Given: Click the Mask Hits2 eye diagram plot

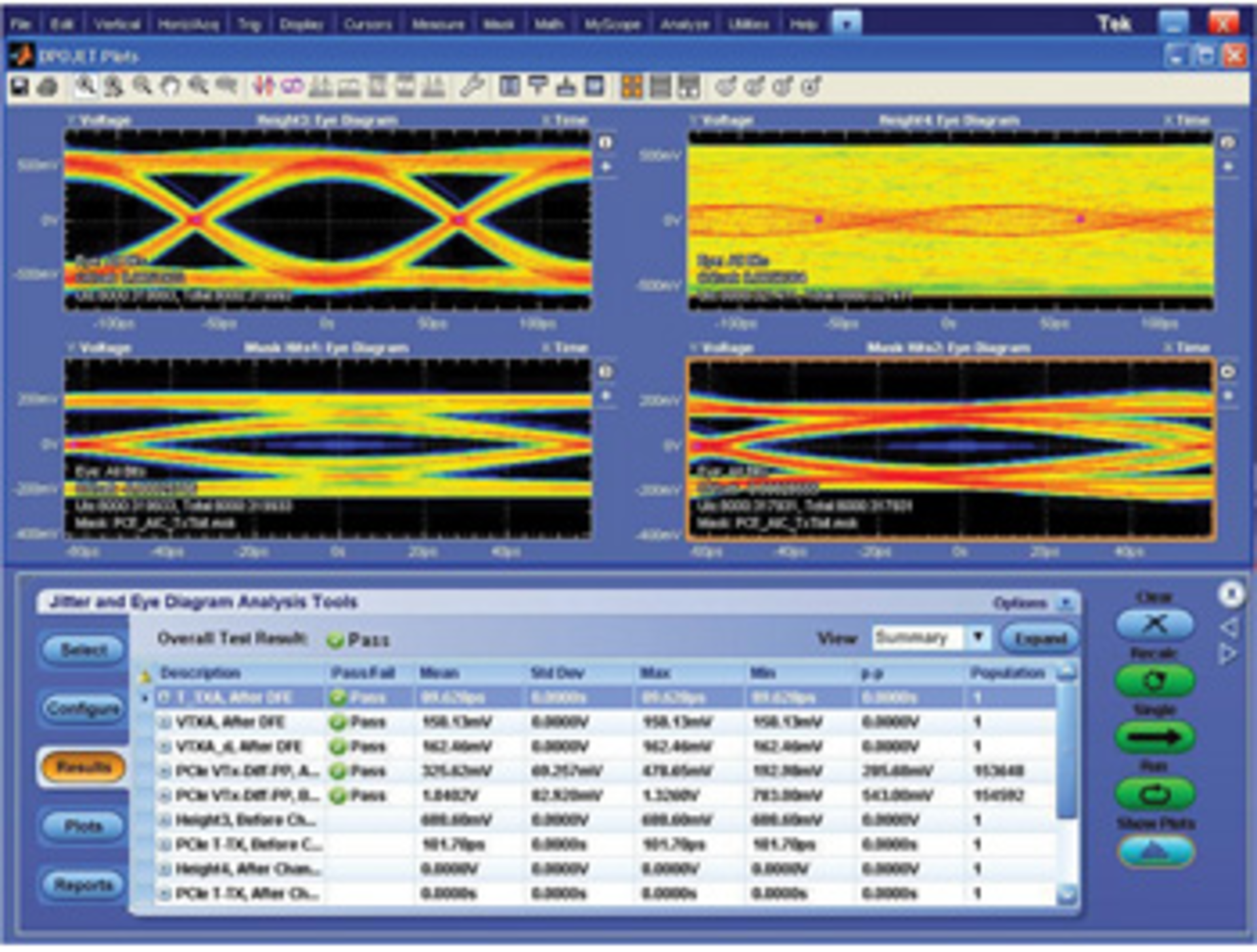Looking at the screenshot, I should 951,449.
